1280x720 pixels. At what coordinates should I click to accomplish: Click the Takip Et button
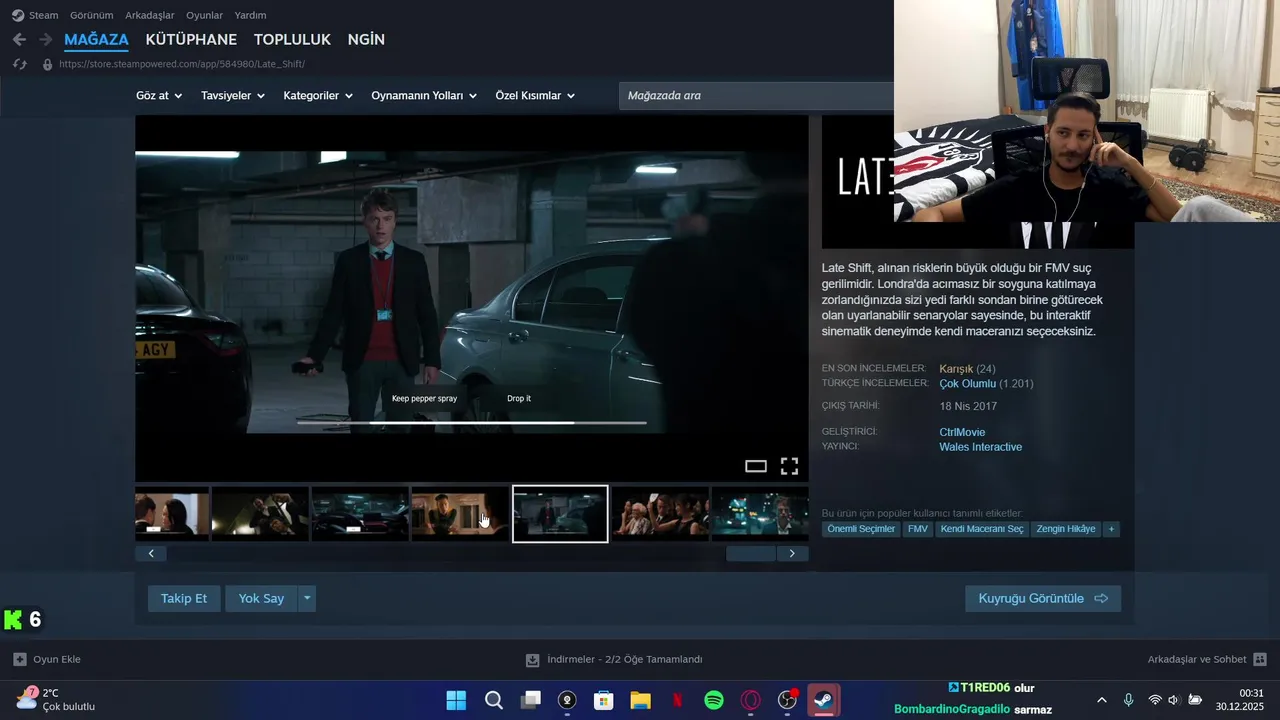click(184, 598)
